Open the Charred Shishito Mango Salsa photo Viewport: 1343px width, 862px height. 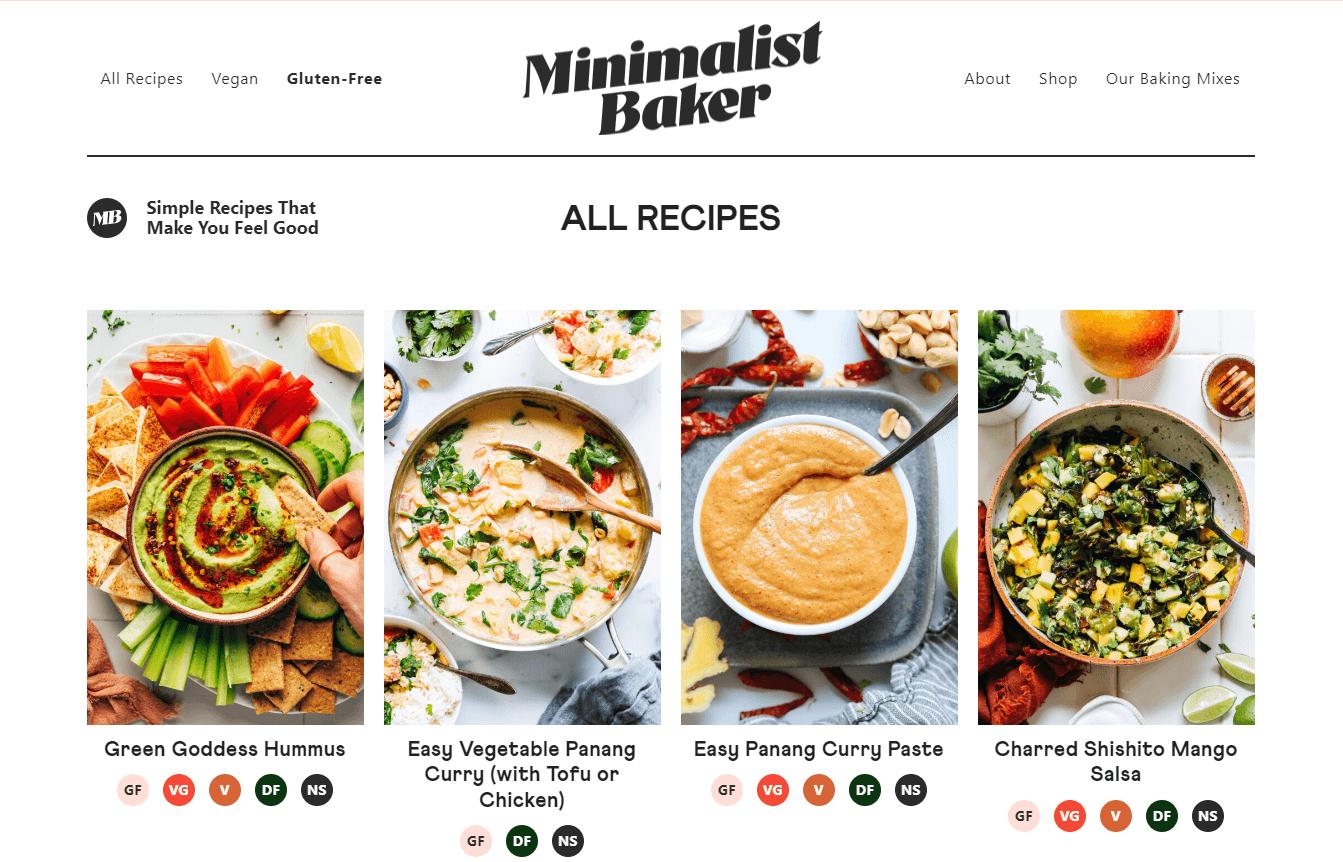(x=1116, y=517)
